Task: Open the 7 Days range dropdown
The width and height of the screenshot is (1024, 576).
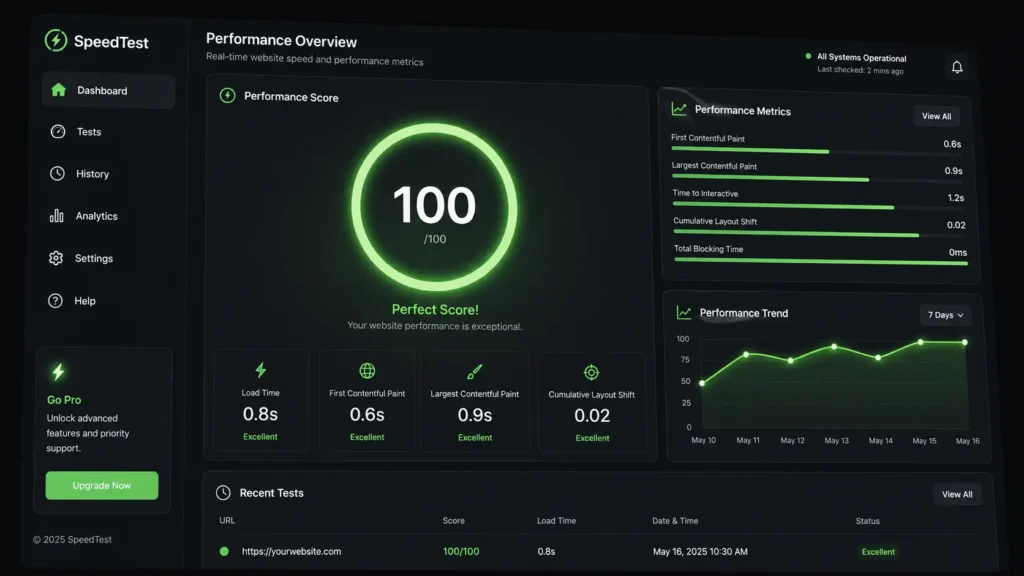Action: (945, 315)
